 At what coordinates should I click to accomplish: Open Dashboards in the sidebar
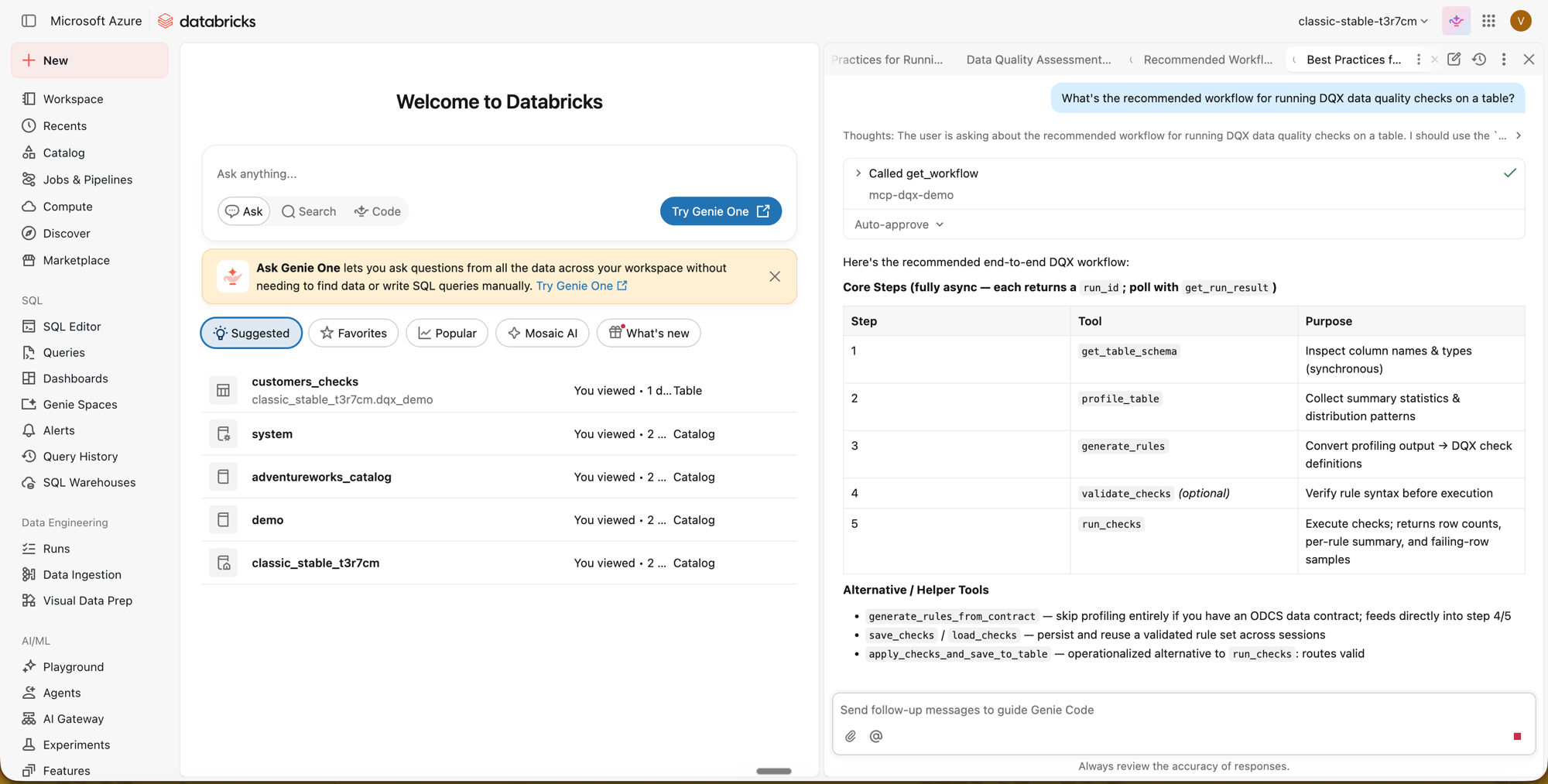pos(75,378)
